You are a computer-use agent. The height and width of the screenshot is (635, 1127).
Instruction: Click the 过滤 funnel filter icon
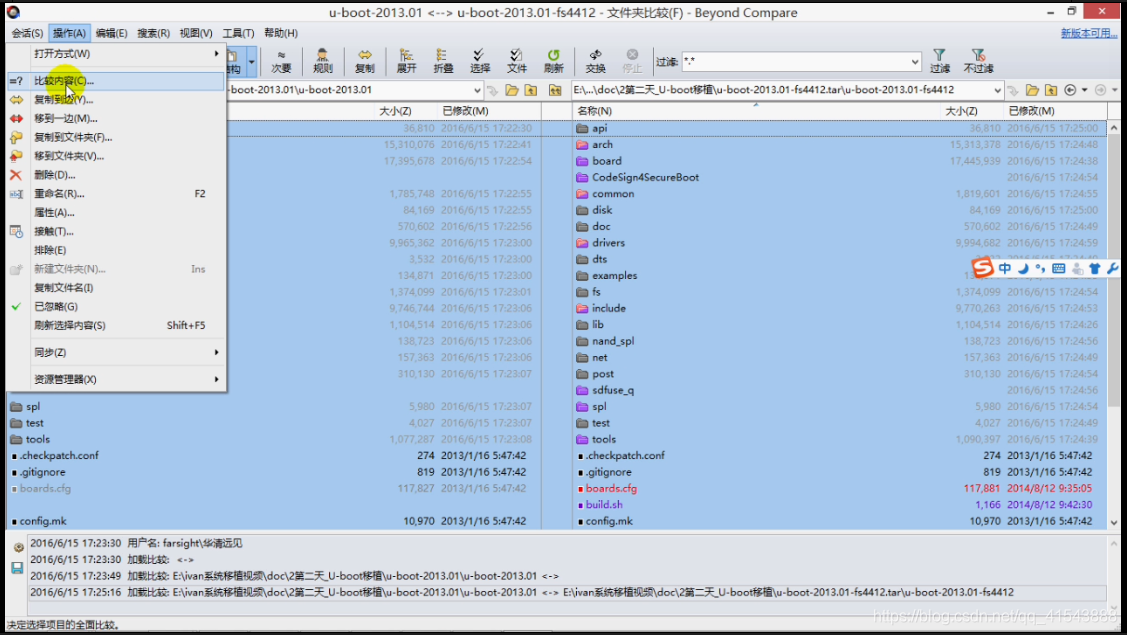[939, 61]
